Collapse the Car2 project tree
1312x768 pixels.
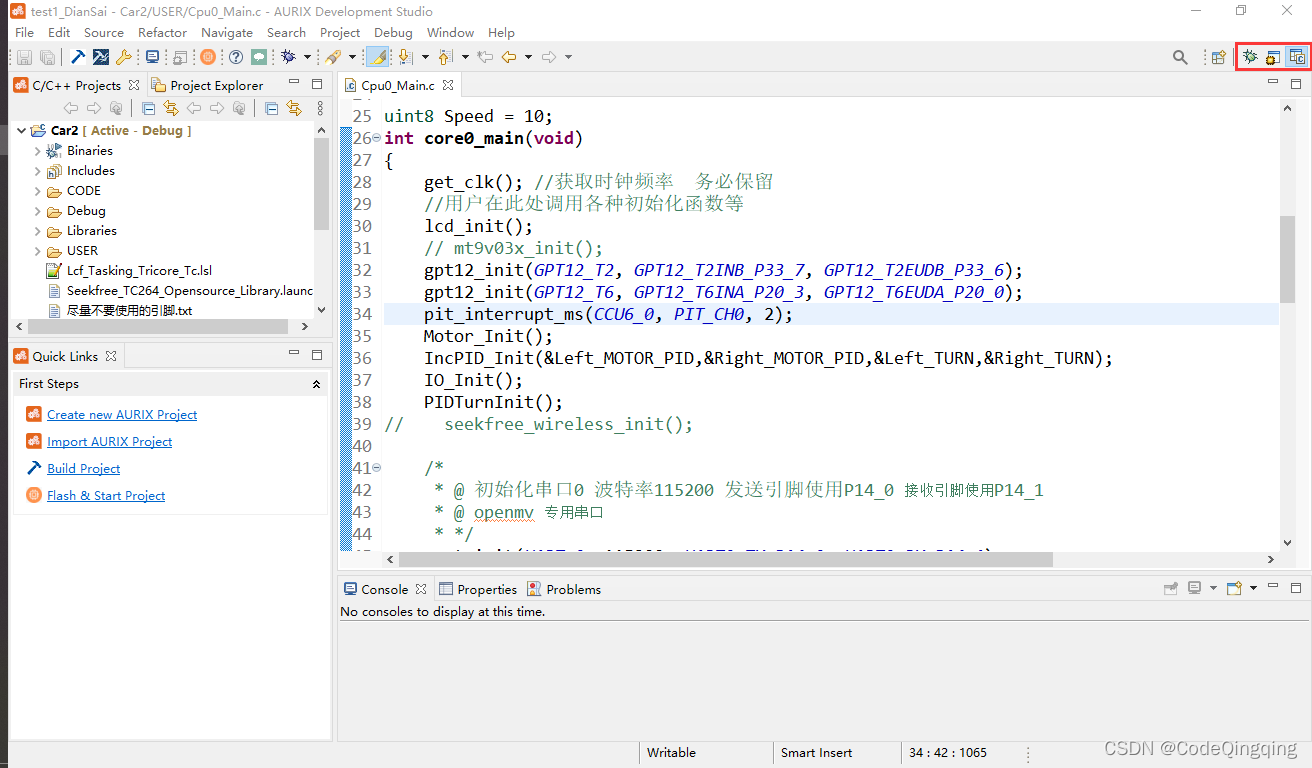pyautogui.click(x=21, y=130)
